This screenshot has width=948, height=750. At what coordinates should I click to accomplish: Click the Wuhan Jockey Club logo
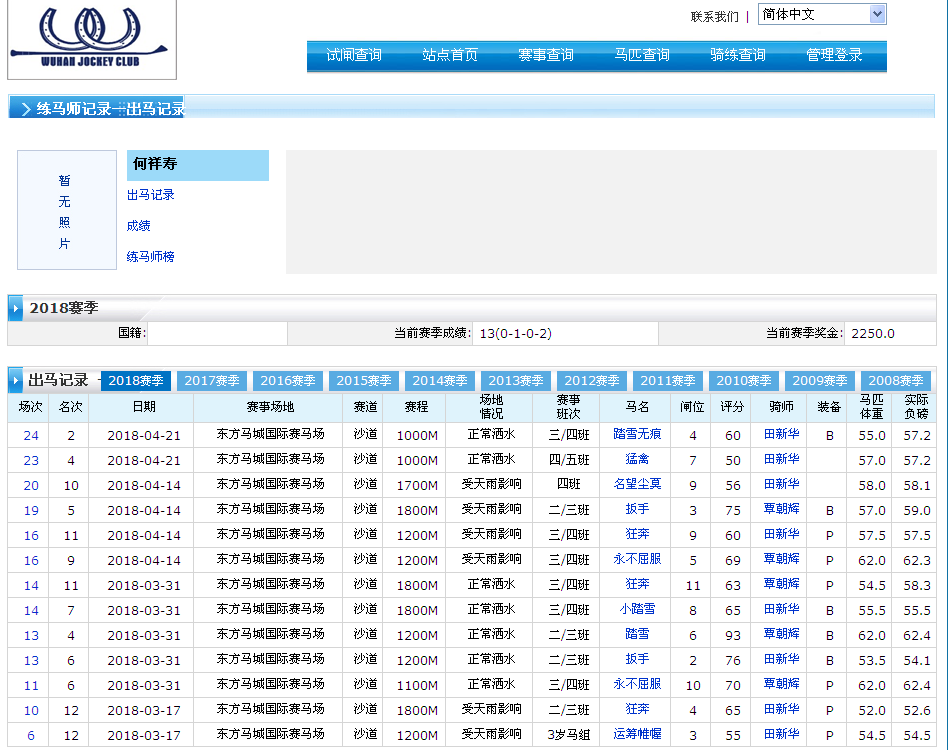coord(90,39)
